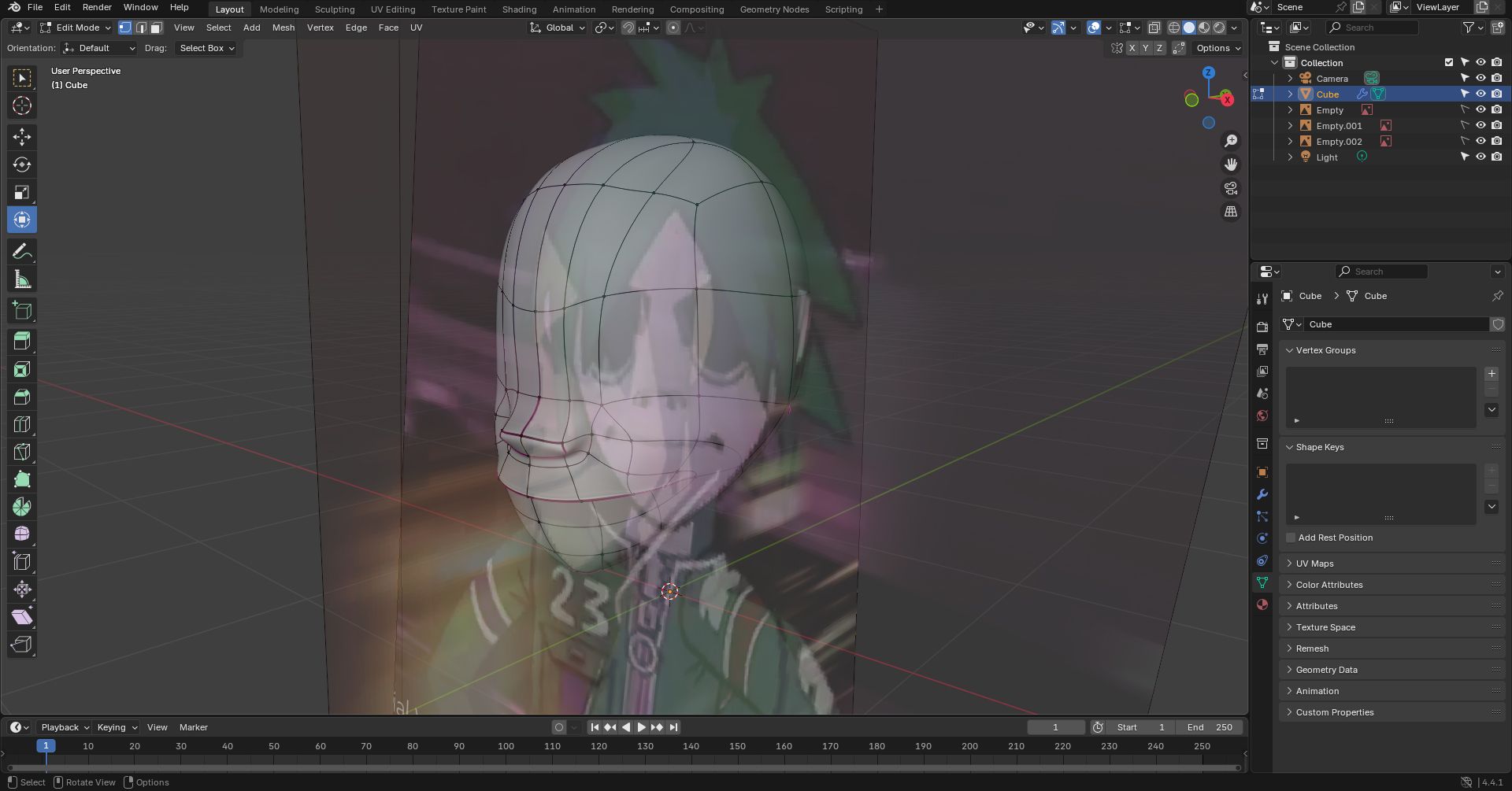The width and height of the screenshot is (1512, 791).
Task: Click the Toggle camera view icon
Action: point(1230,188)
